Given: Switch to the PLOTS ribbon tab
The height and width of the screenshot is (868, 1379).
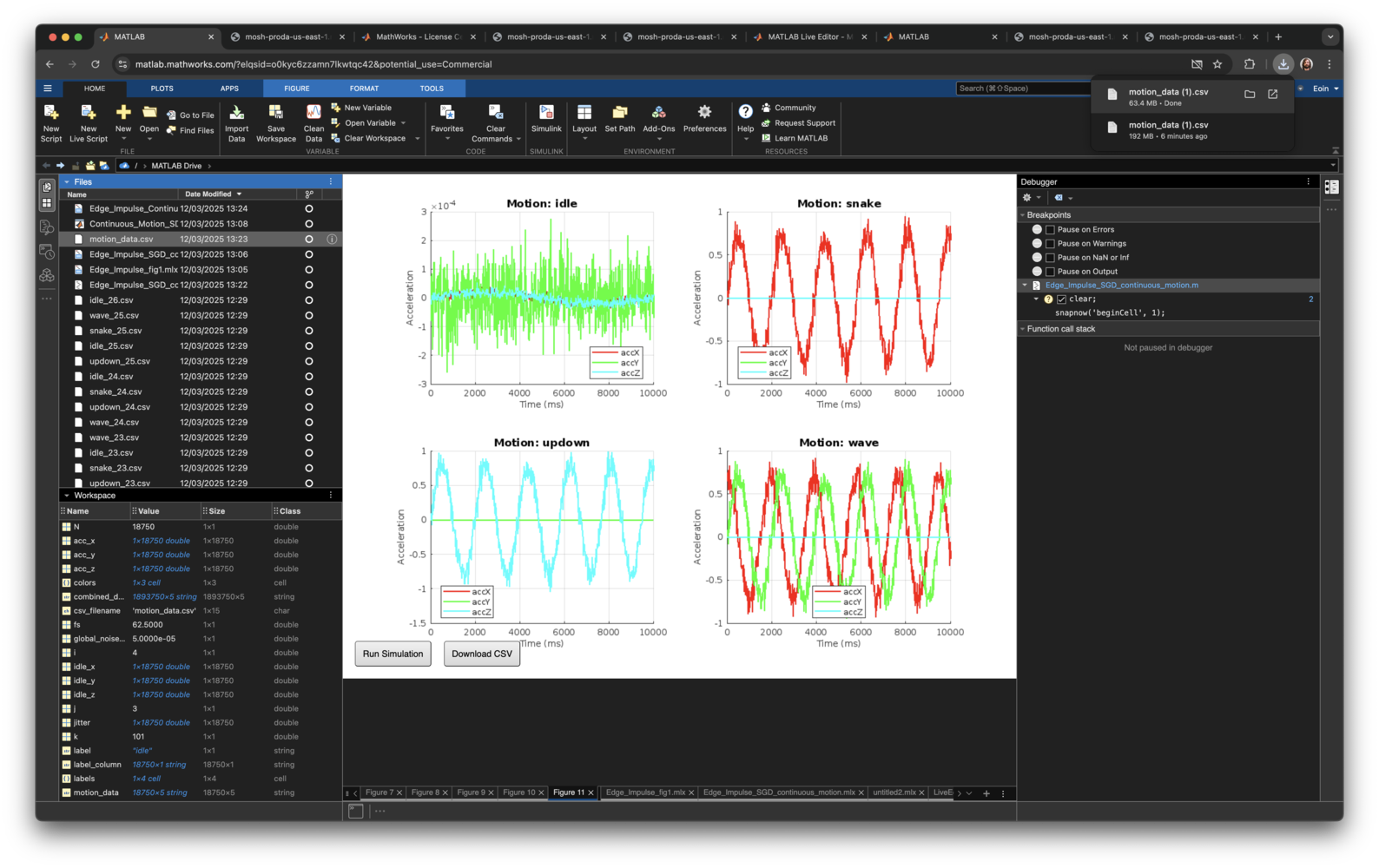Looking at the screenshot, I should pyautogui.click(x=162, y=89).
